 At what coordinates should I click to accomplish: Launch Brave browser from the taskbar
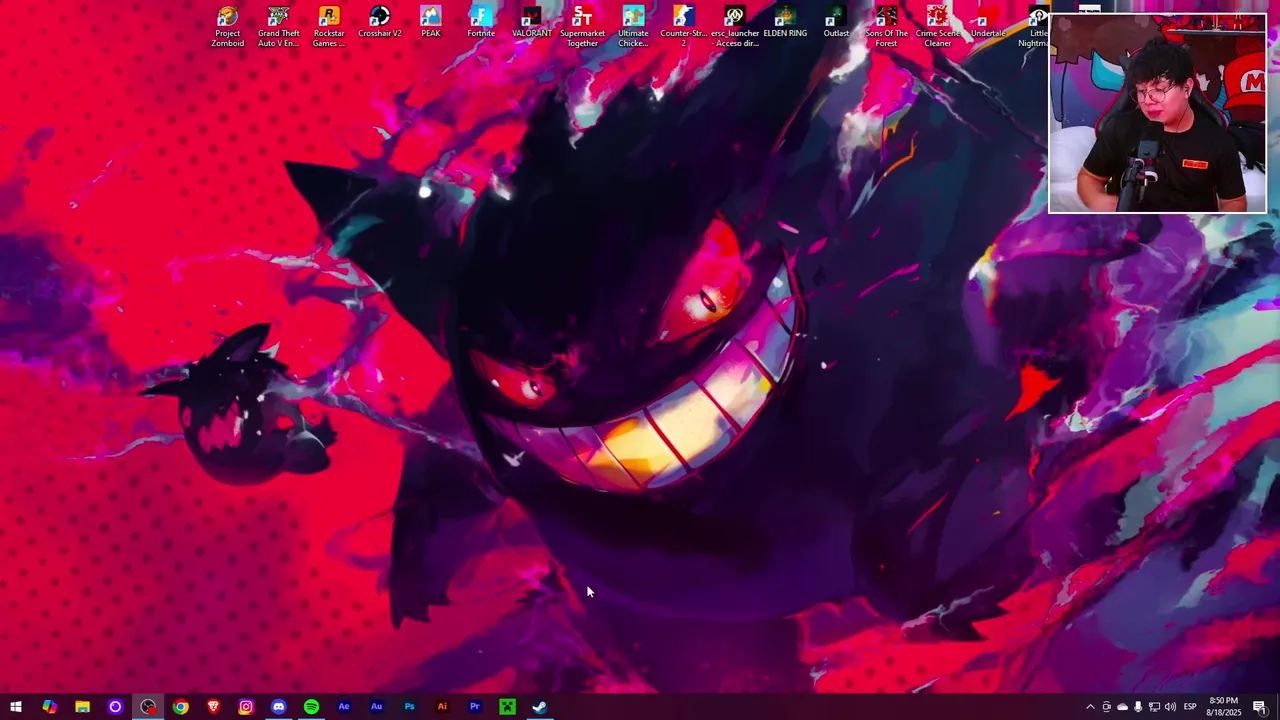pyautogui.click(x=213, y=707)
